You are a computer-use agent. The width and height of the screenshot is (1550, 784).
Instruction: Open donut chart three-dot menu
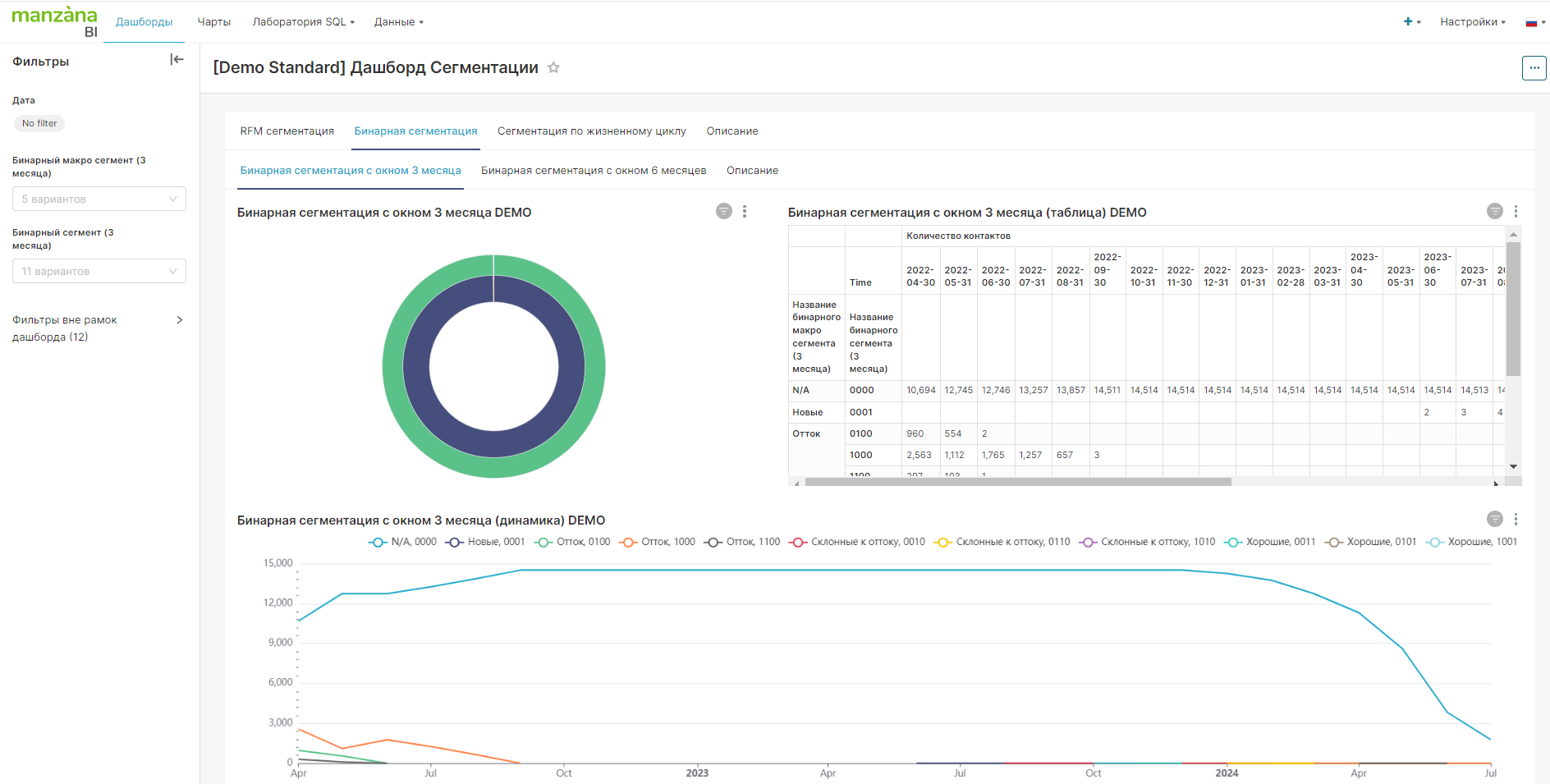[x=745, y=212]
